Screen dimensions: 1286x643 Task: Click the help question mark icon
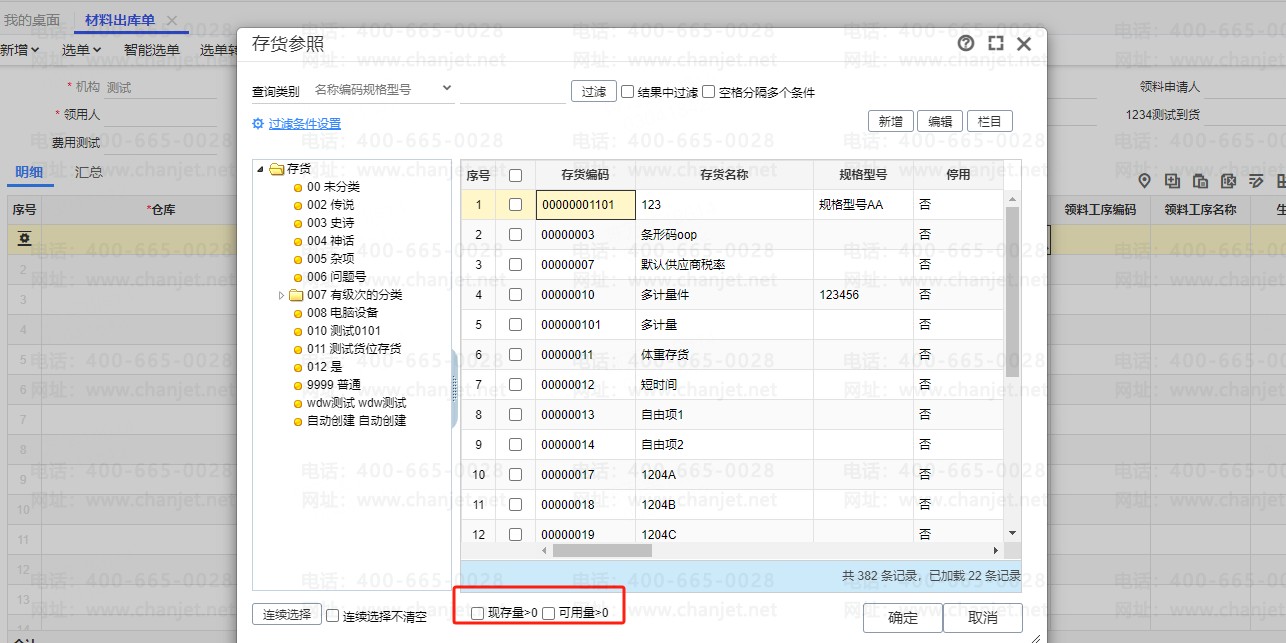(966, 44)
